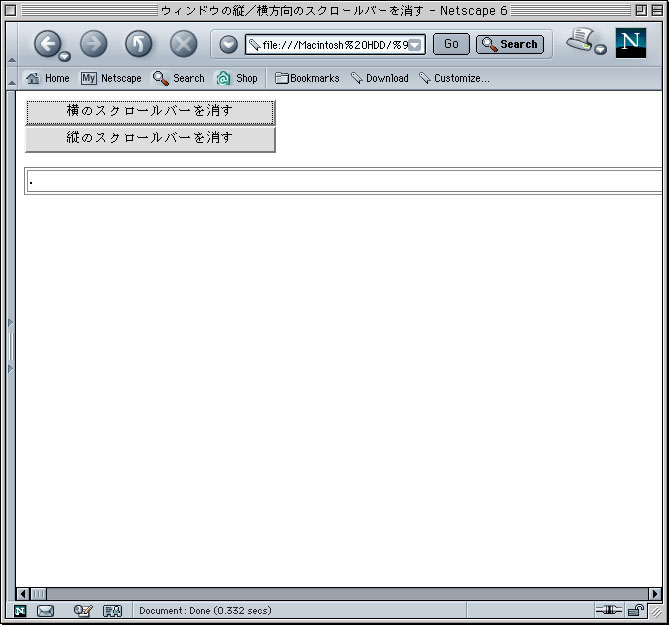The width and height of the screenshot is (669, 625).
Task: Click the online/offline connection plug icon
Action: coord(609,610)
